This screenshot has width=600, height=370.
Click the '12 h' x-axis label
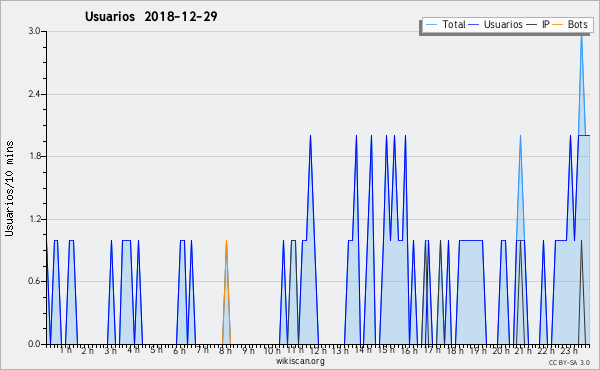(x=318, y=350)
